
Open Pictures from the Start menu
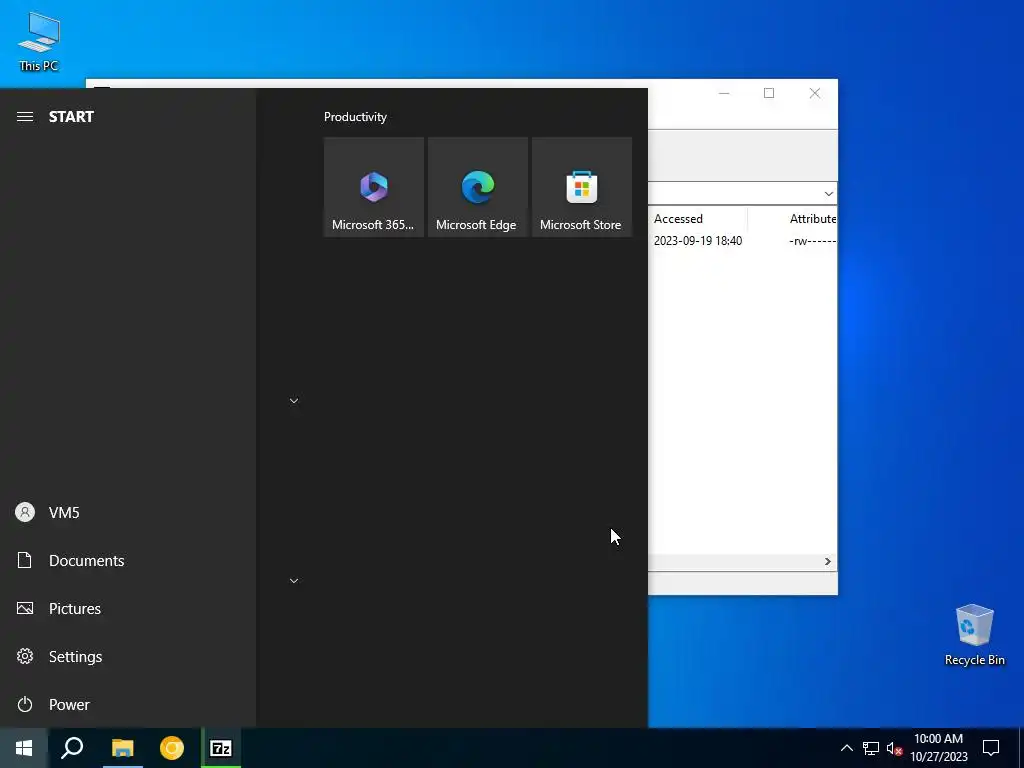click(x=128, y=609)
